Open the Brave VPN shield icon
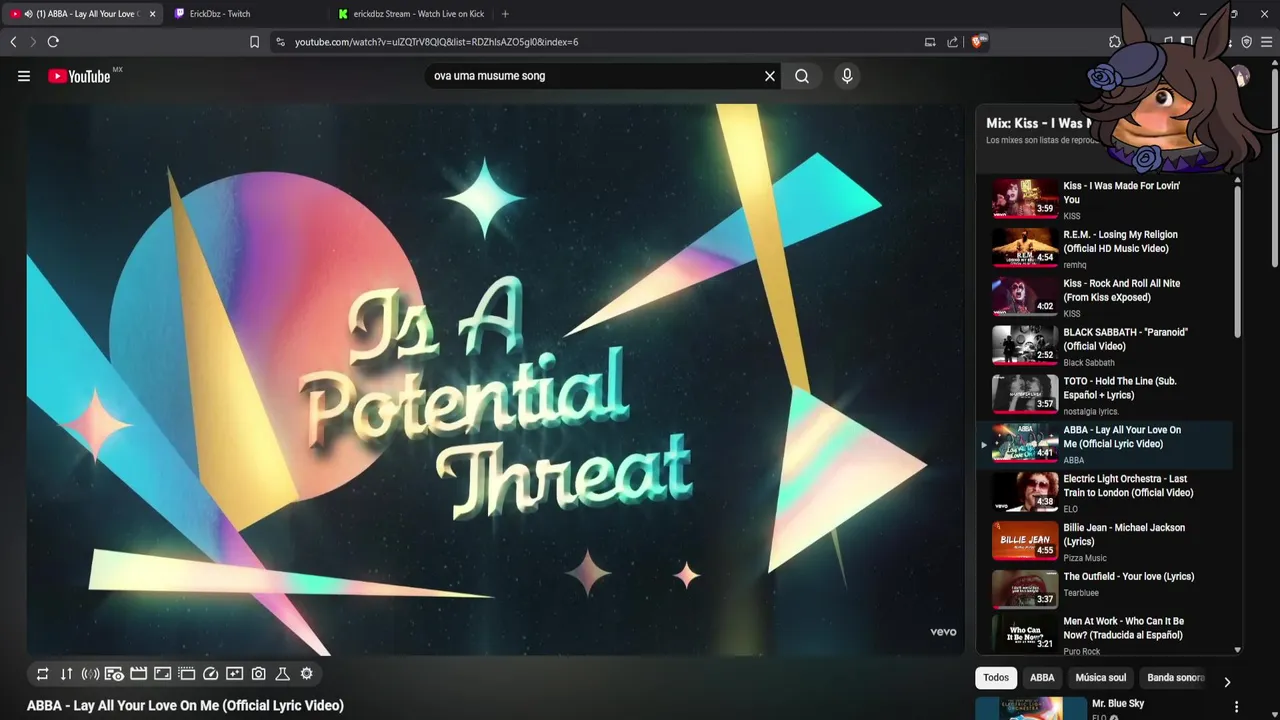 pyautogui.click(x=1246, y=42)
